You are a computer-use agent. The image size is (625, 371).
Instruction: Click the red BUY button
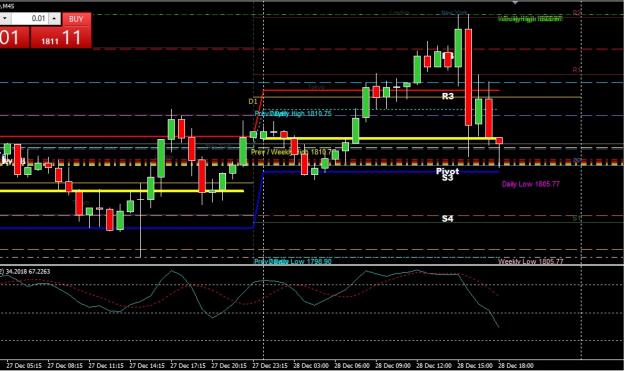[77, 19]
